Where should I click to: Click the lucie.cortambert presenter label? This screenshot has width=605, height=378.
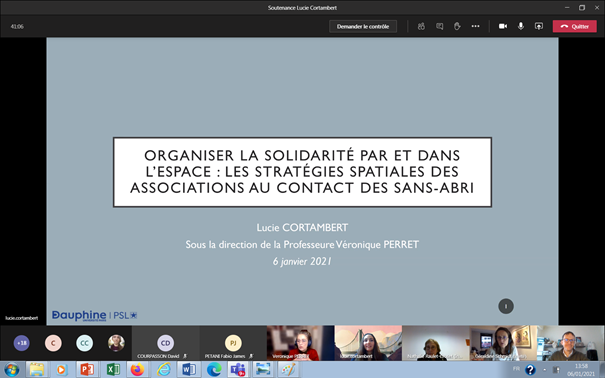pyautogui.click(x=22, y=318)
